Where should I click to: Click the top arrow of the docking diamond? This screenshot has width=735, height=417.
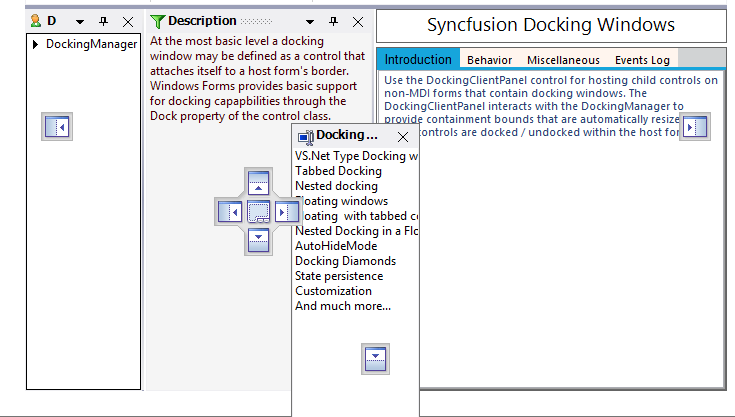click(259, 184)
